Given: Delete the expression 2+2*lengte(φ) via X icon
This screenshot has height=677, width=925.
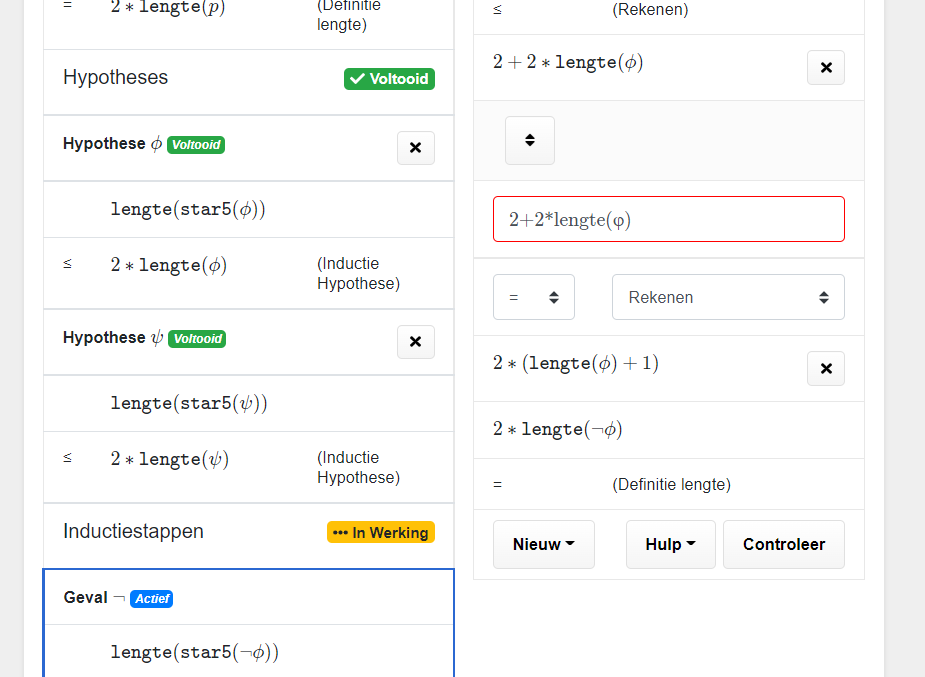Looking at the screenshot, I should coord(825,67).
